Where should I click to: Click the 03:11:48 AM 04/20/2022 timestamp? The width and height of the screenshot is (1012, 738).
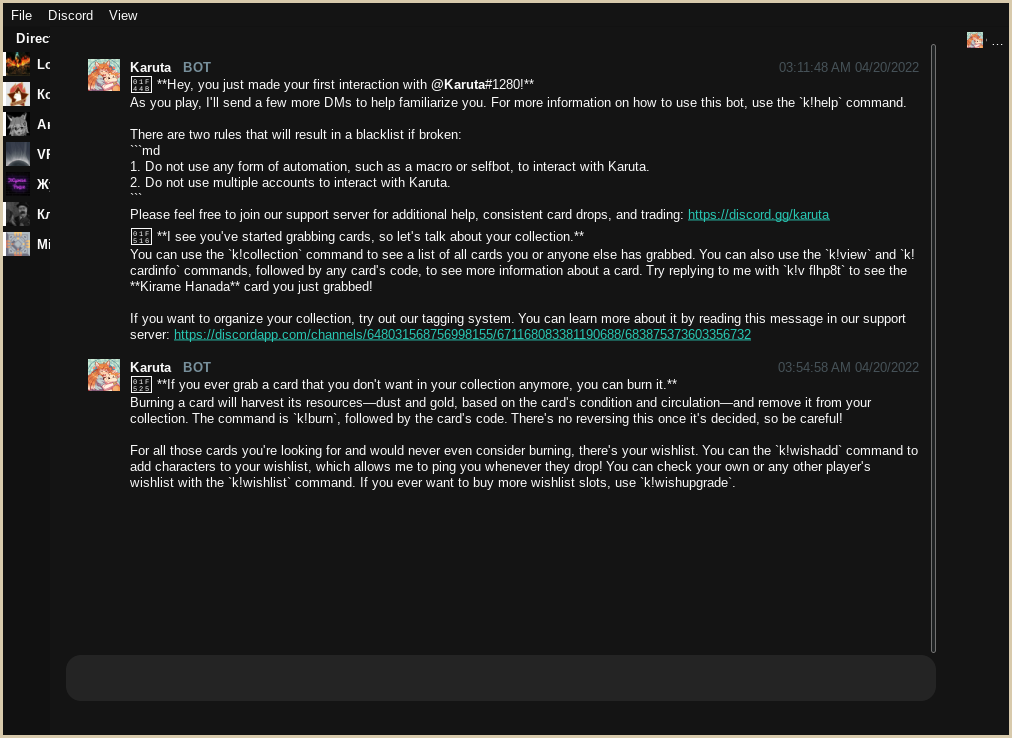(849, 67)
